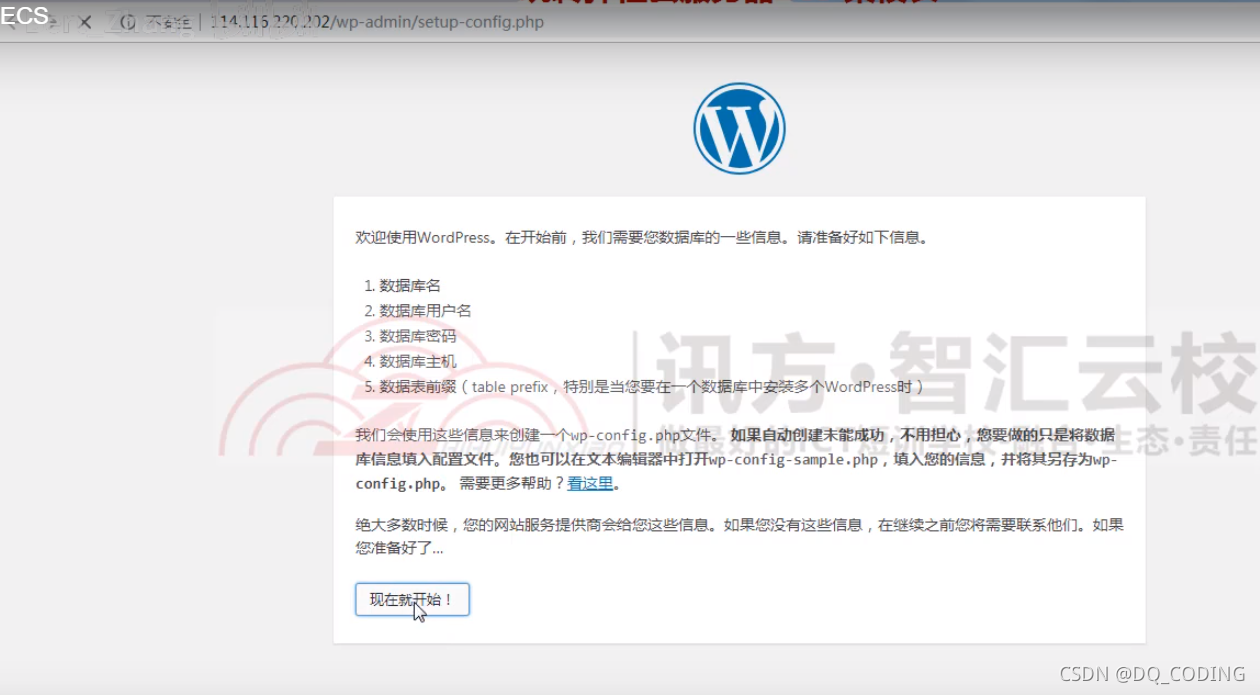Click the "数据库密码" list item
The height and width of the screenshot is (695, 1260).
coord(418,336)
